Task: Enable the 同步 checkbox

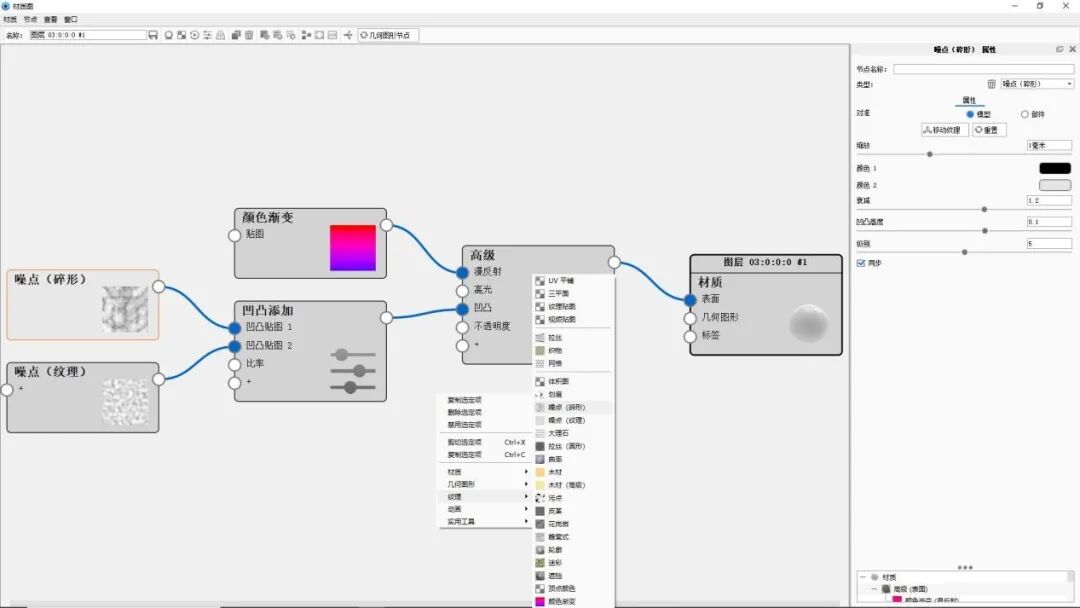Action: point(862,262)
